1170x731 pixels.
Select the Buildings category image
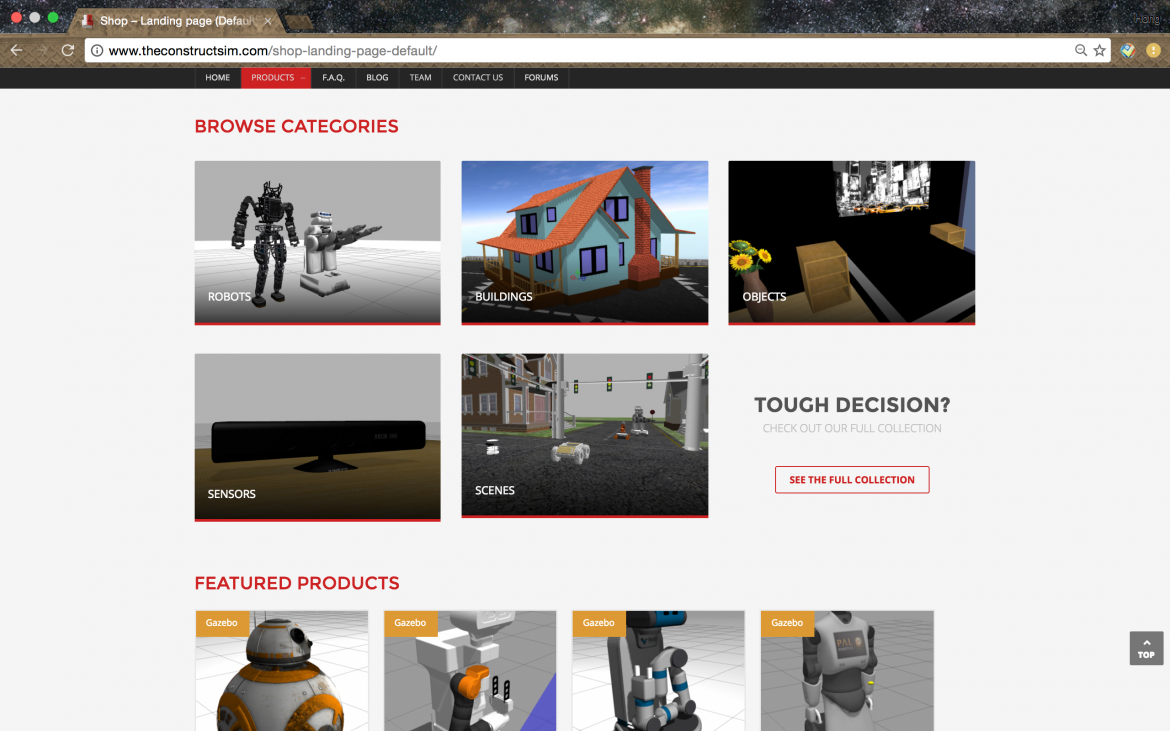584,242
